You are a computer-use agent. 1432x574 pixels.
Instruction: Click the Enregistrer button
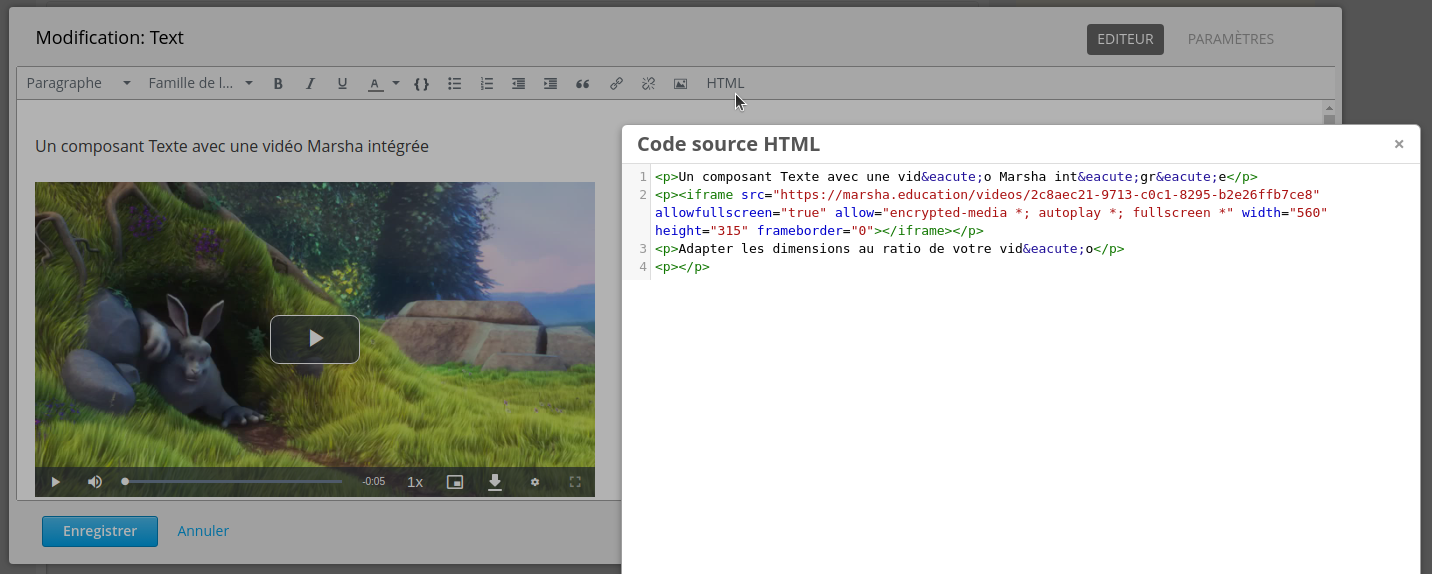coord(100,531)
